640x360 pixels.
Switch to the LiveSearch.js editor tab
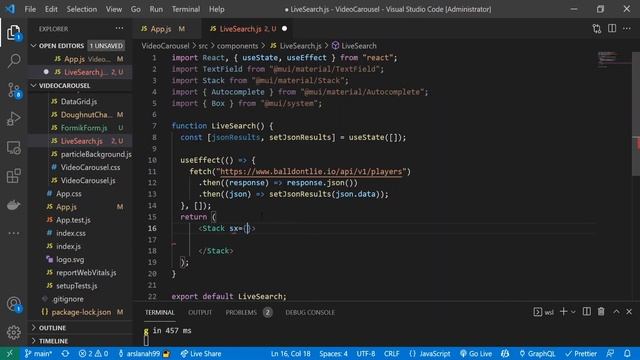point(248,29)
